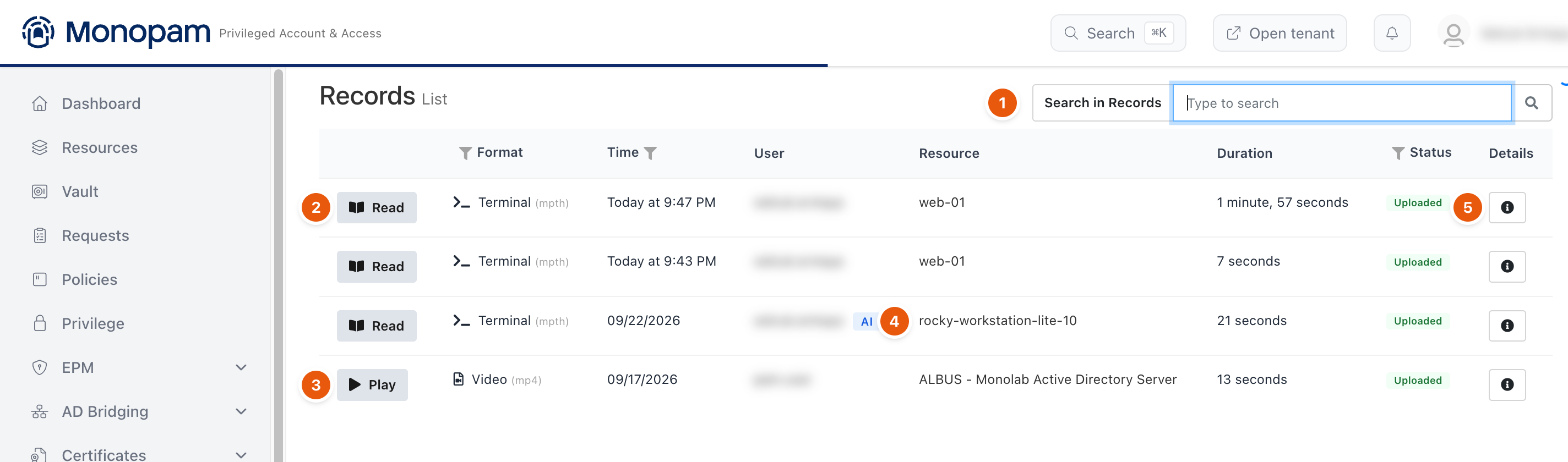1568x462 pixels.
Task: Click the Search in Records label
Action: pos(1102,103)
